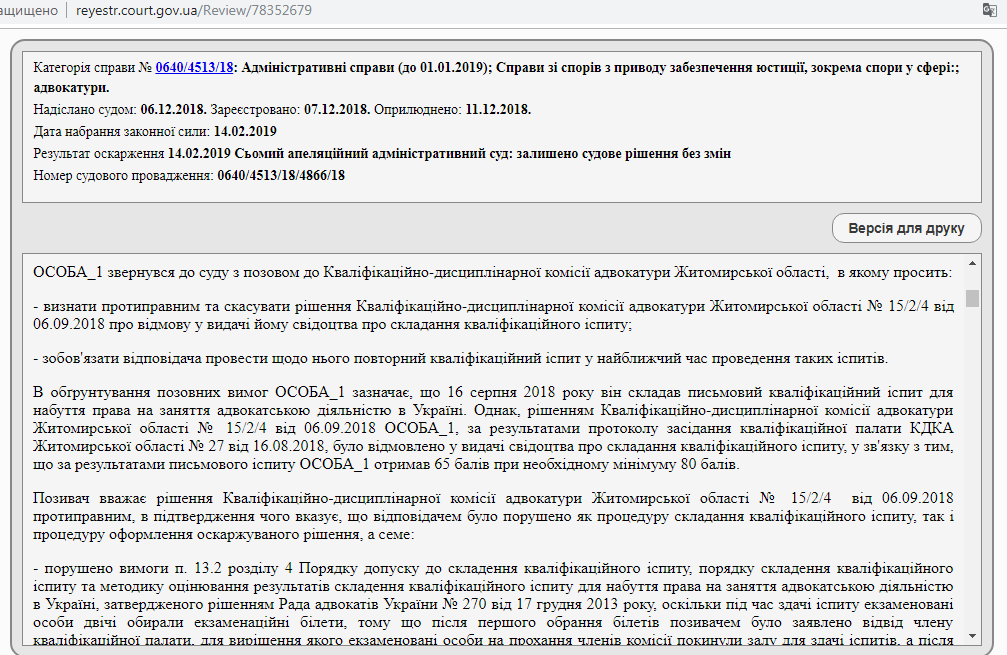
Task: Click the paragraph starting В обгрунтування позовних вимог
Action: (493, 428)
